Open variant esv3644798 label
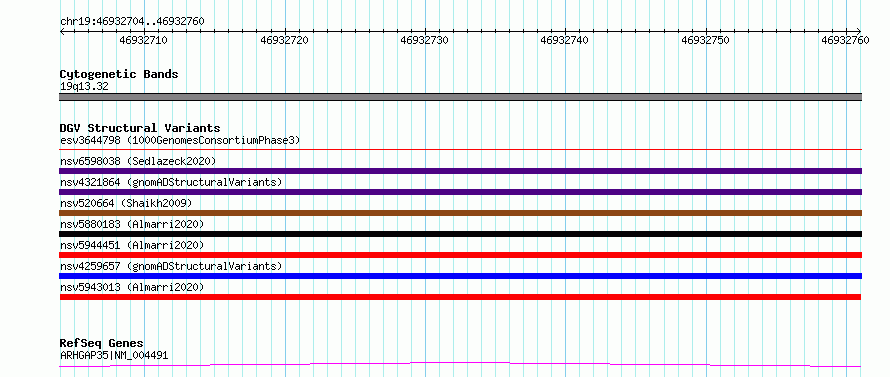This screenshot has width=890, height=377. [x=180, y=140]
